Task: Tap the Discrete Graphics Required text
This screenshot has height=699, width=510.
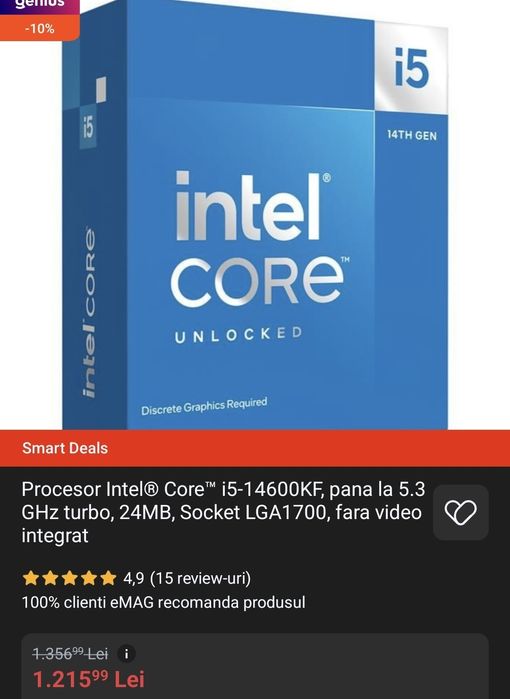Action: pos(204,406)
